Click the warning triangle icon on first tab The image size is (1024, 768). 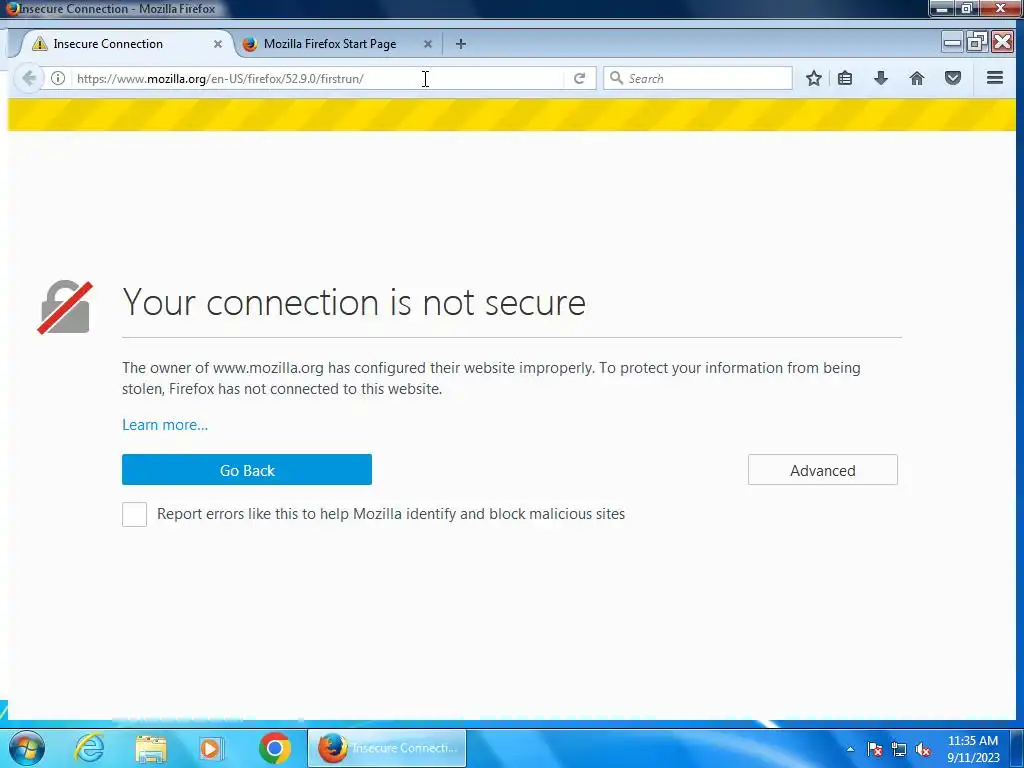(x=40, y=44)
